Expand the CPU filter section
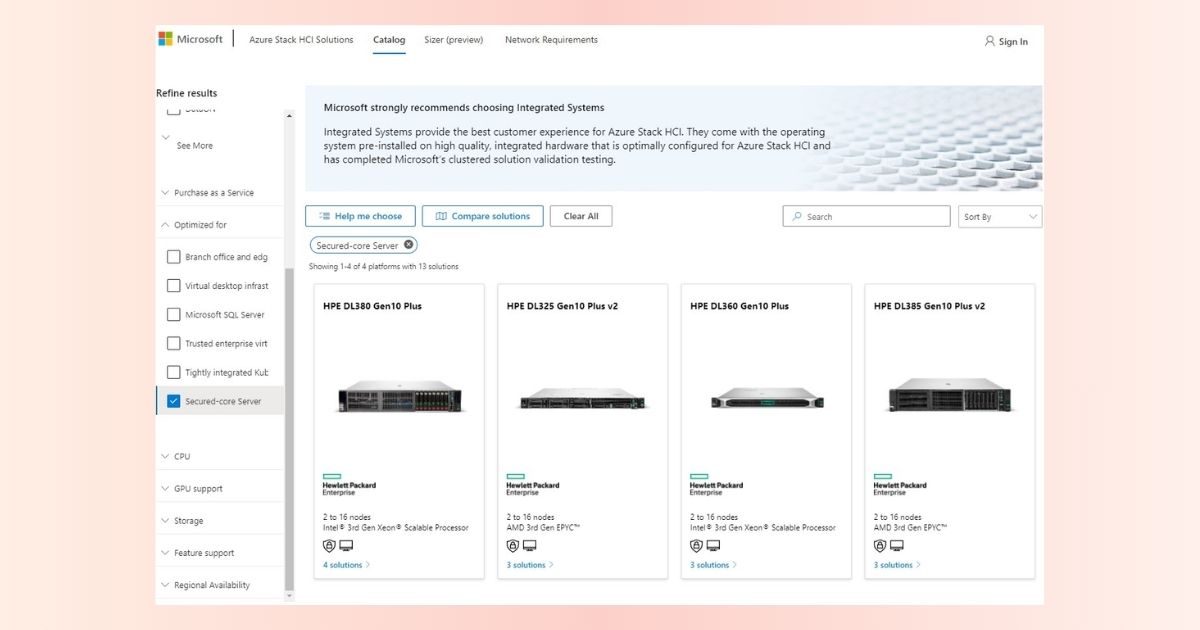This screenshot has width=1200, height=630. pyautogui.click(x=220, y=457)
